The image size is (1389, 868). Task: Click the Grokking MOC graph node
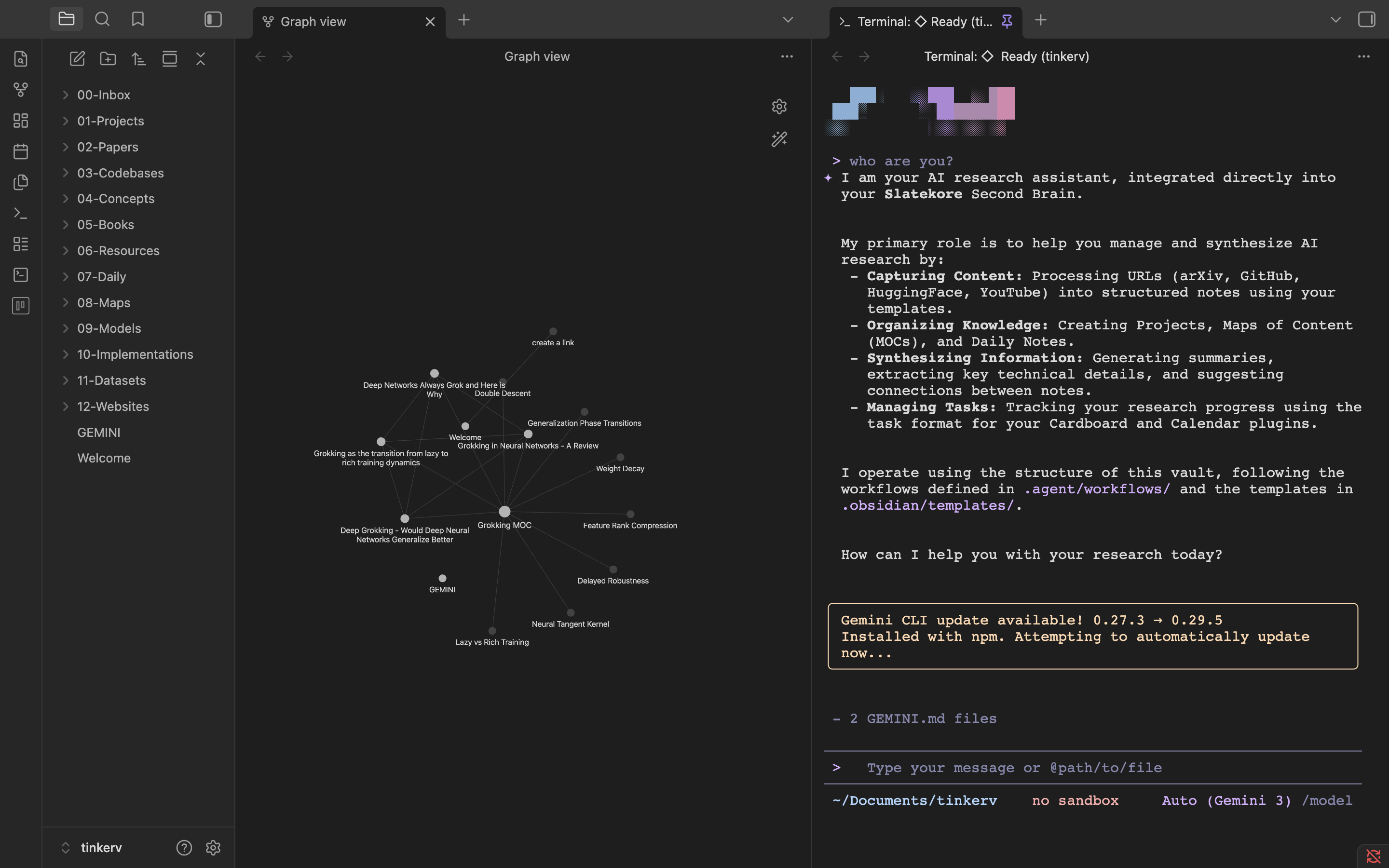pos(504,512)
